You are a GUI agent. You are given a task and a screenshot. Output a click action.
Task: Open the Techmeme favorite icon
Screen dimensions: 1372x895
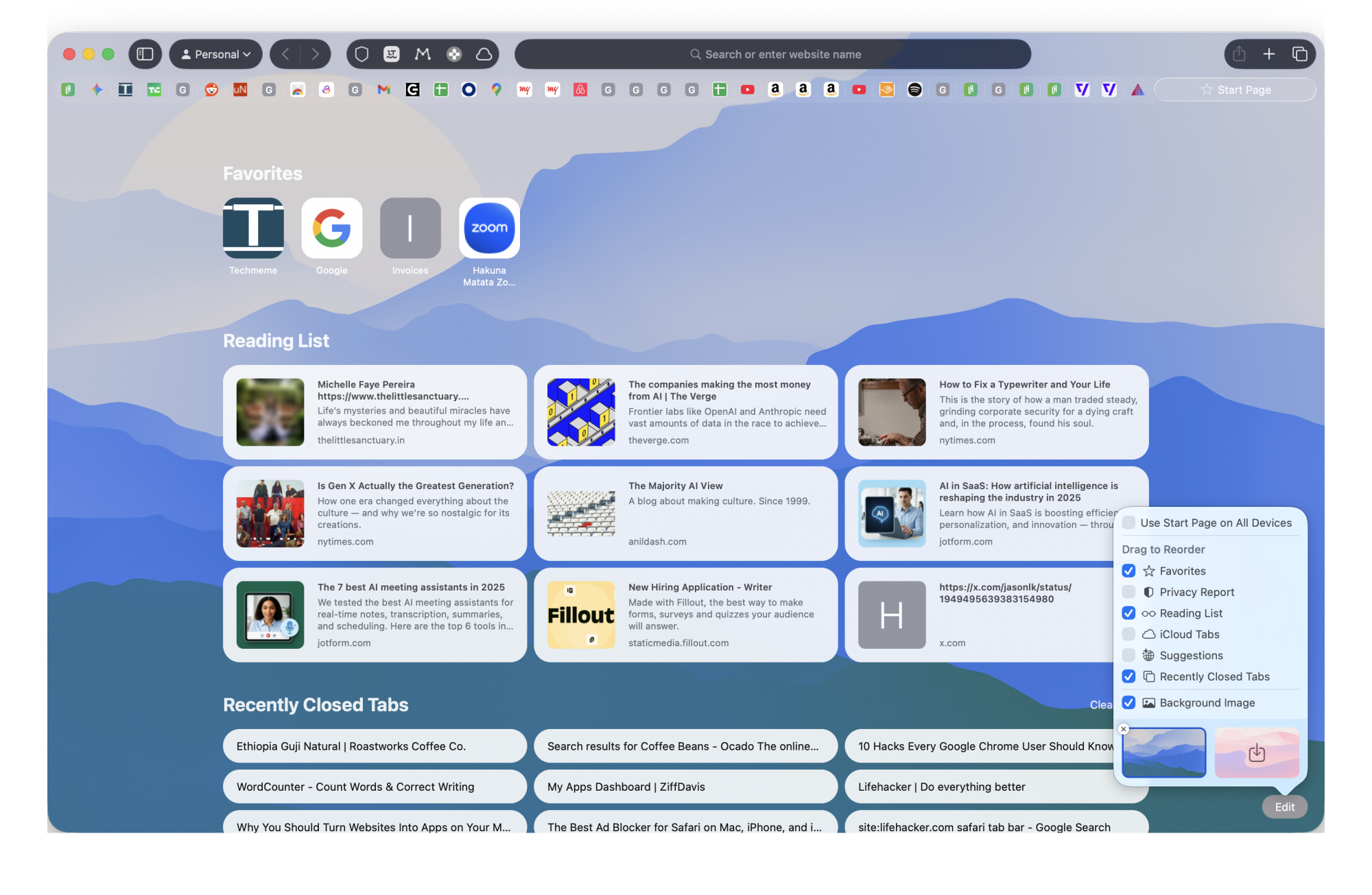pos(252,228)
